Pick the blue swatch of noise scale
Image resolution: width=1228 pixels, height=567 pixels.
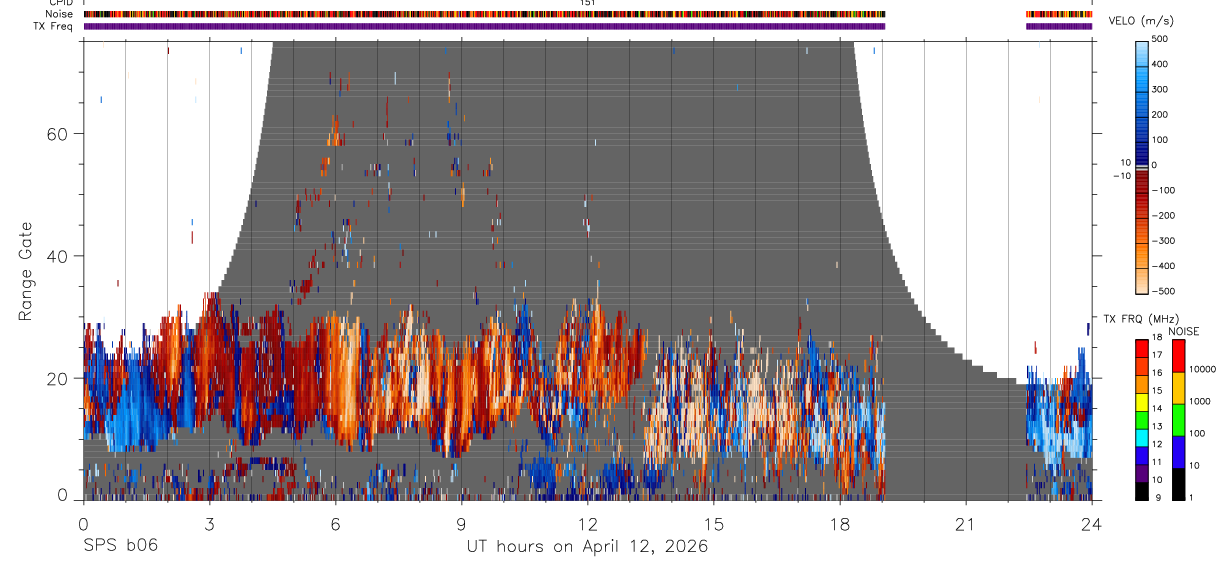(x=1180, y=452)
